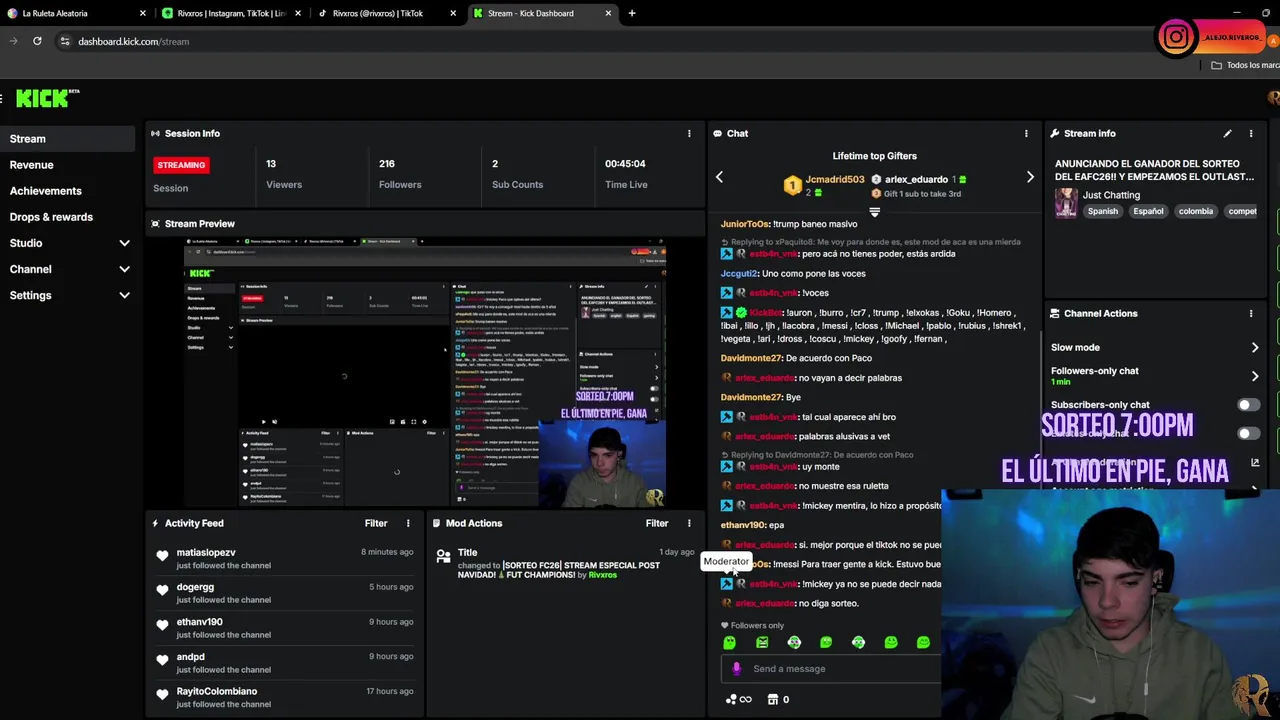The image size is (1280, 720).
Task: Insert the sixth green emote in the row
Action: 891,643
